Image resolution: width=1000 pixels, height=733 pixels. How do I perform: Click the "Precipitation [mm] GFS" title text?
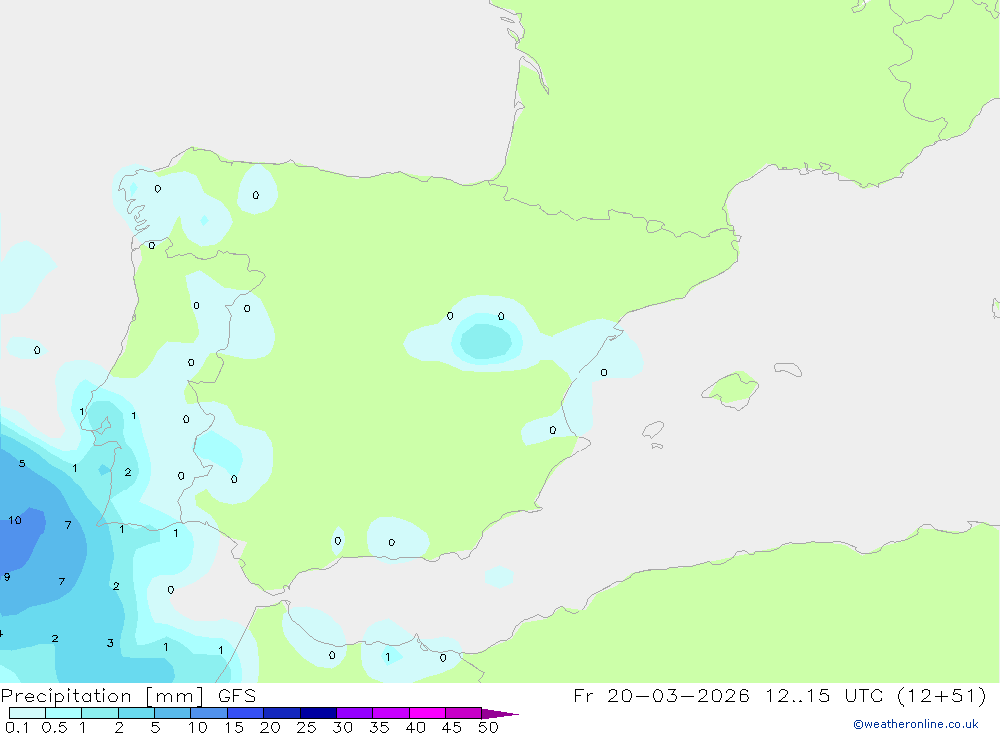pyautogui.click(x=128, y=696)
